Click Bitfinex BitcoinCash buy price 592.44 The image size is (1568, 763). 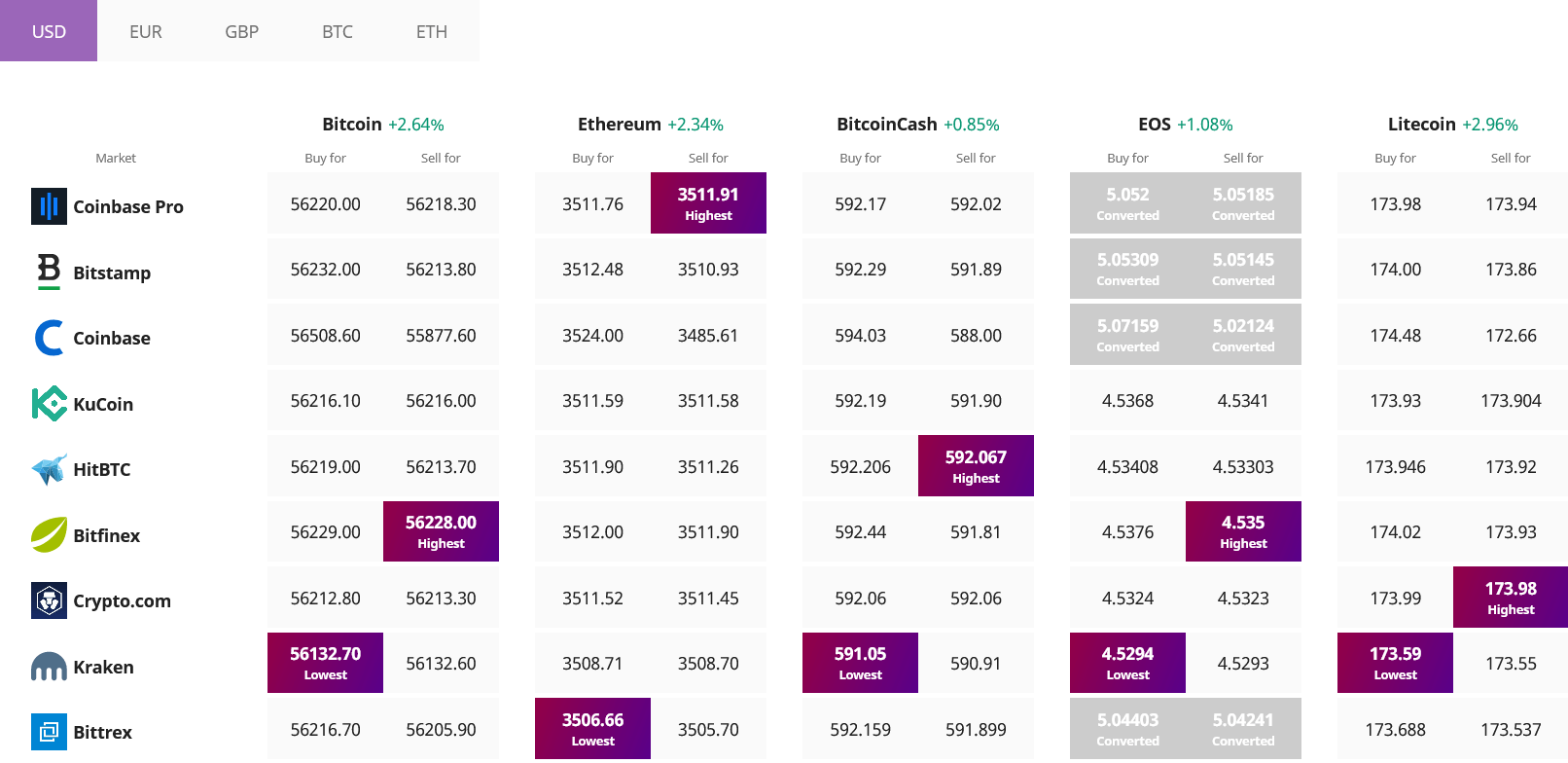860,532
